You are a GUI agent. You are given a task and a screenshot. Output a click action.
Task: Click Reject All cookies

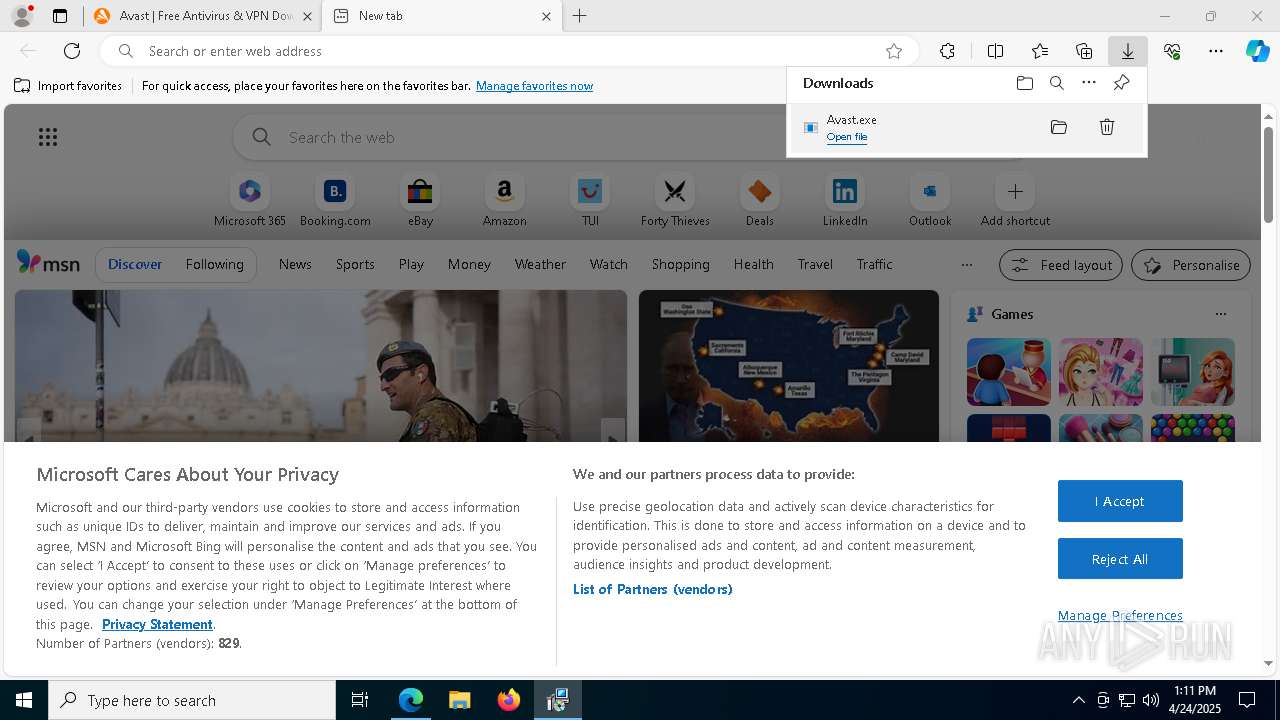pyautogui.click(x=1120, y=559)
